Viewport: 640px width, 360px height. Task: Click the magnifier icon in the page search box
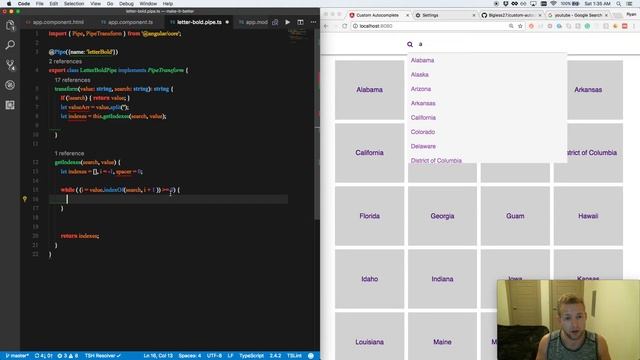[410, 44]
